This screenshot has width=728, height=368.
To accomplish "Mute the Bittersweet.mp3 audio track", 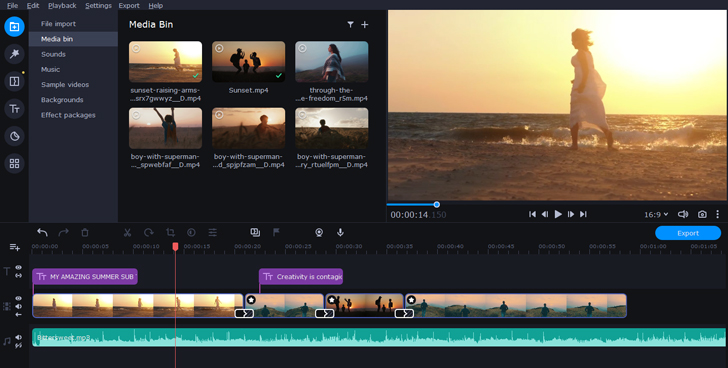I will (19, 337).
